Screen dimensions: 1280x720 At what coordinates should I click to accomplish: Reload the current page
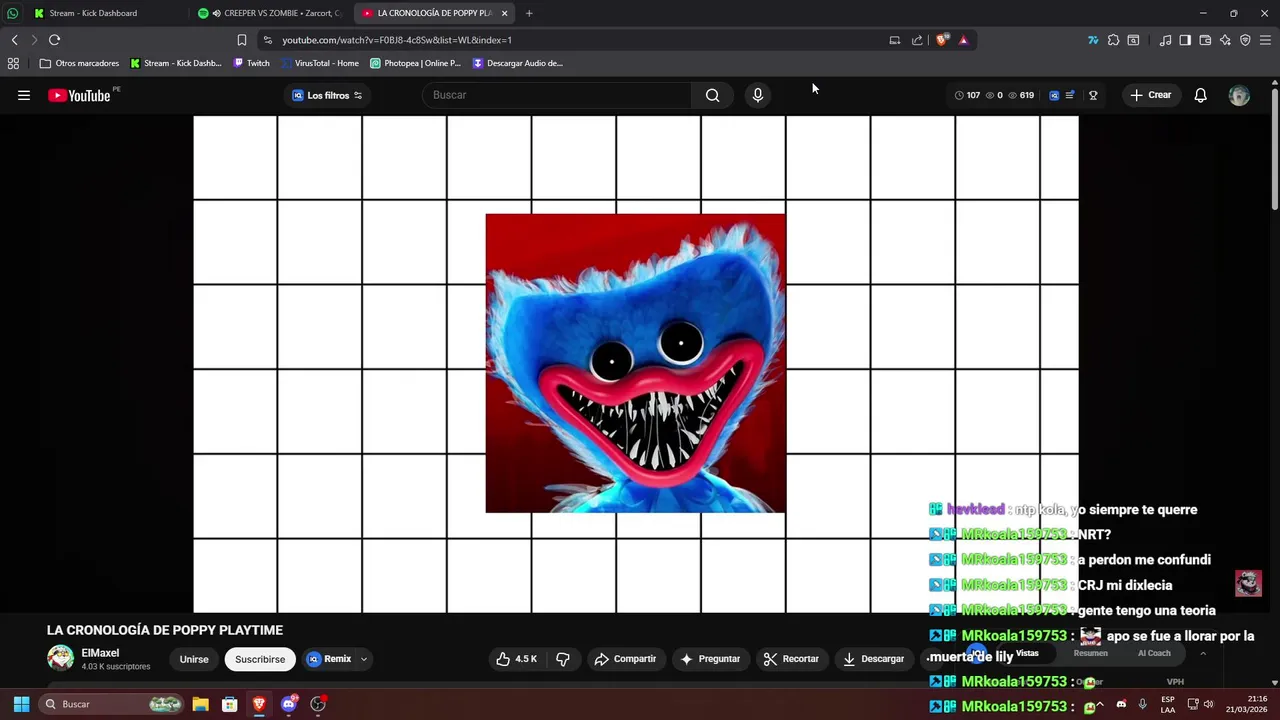point(54,40)
